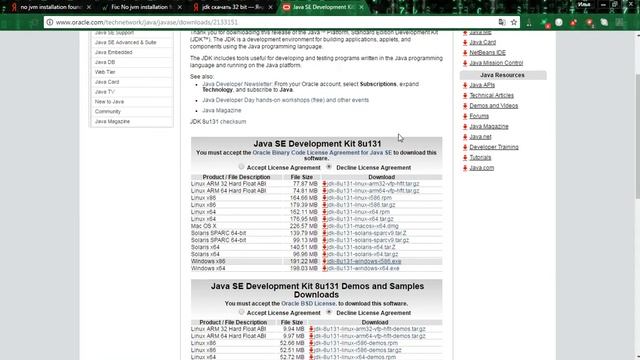
Task: Click the red arrow icon beside Demos and Videos
Action: click(x=465, y=106)
